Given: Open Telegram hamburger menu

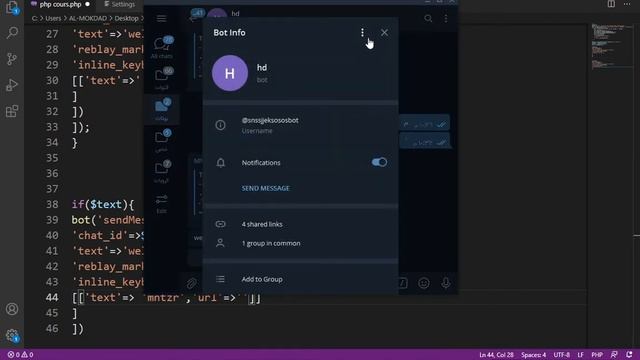Looking at the screenshot, I should [x=162, y=19].
